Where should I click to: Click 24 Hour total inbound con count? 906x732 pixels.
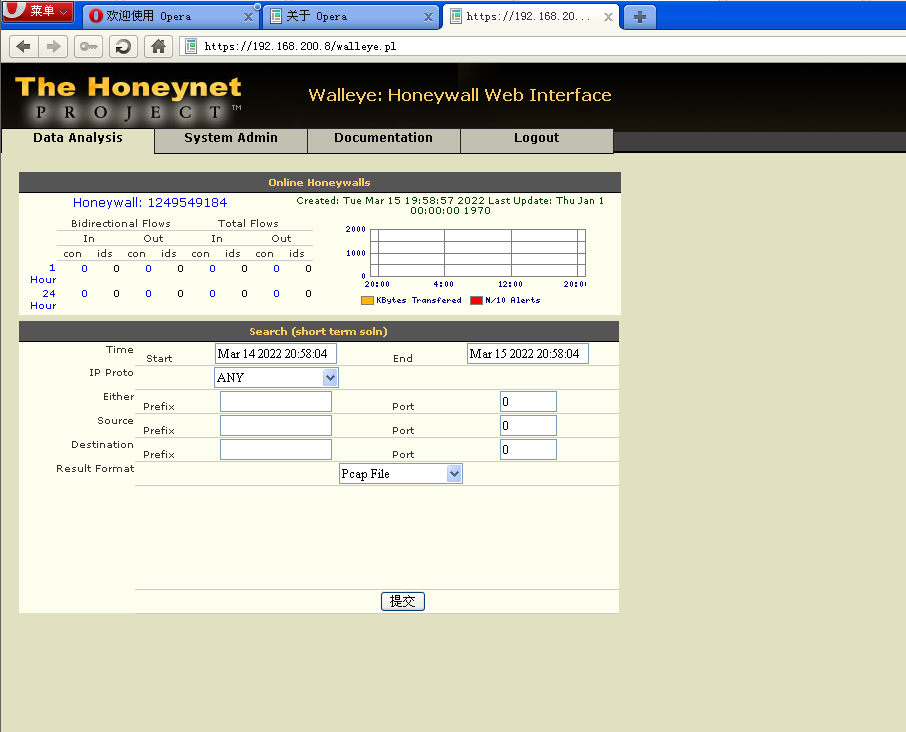(213, 294)
